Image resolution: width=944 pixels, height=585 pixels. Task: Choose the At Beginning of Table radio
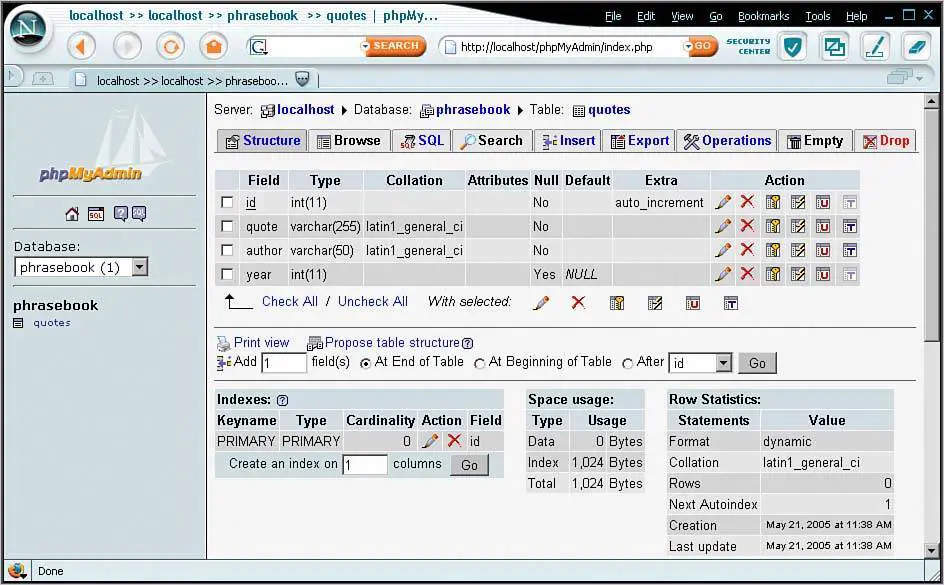tap(479, 364)
